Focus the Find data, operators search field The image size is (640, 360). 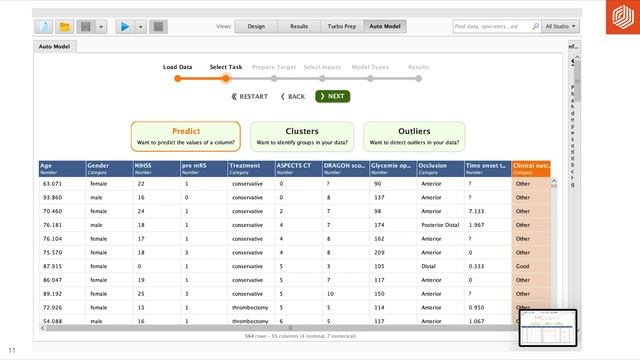point(491,26)
